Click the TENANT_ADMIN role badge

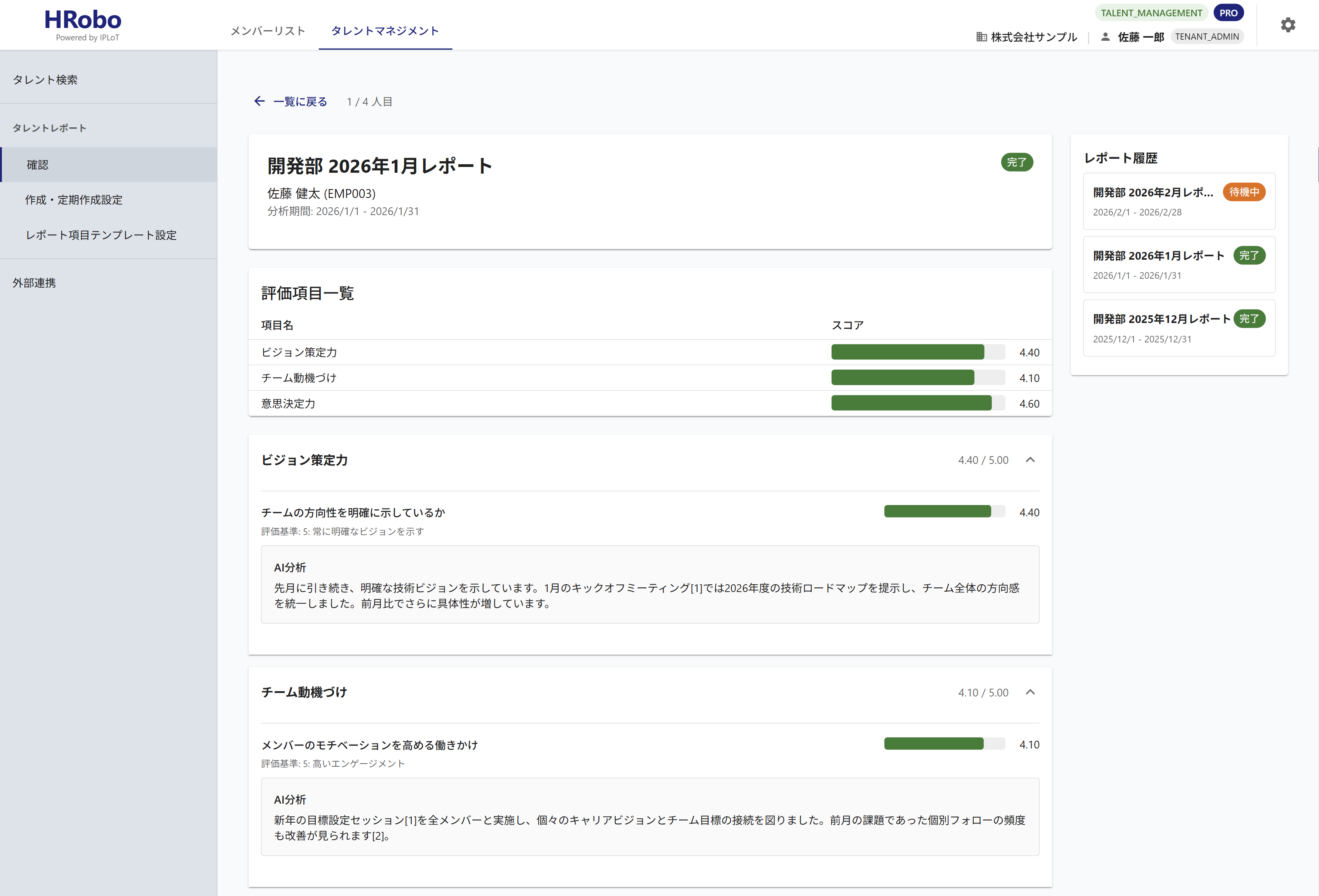click(1207, 36)
